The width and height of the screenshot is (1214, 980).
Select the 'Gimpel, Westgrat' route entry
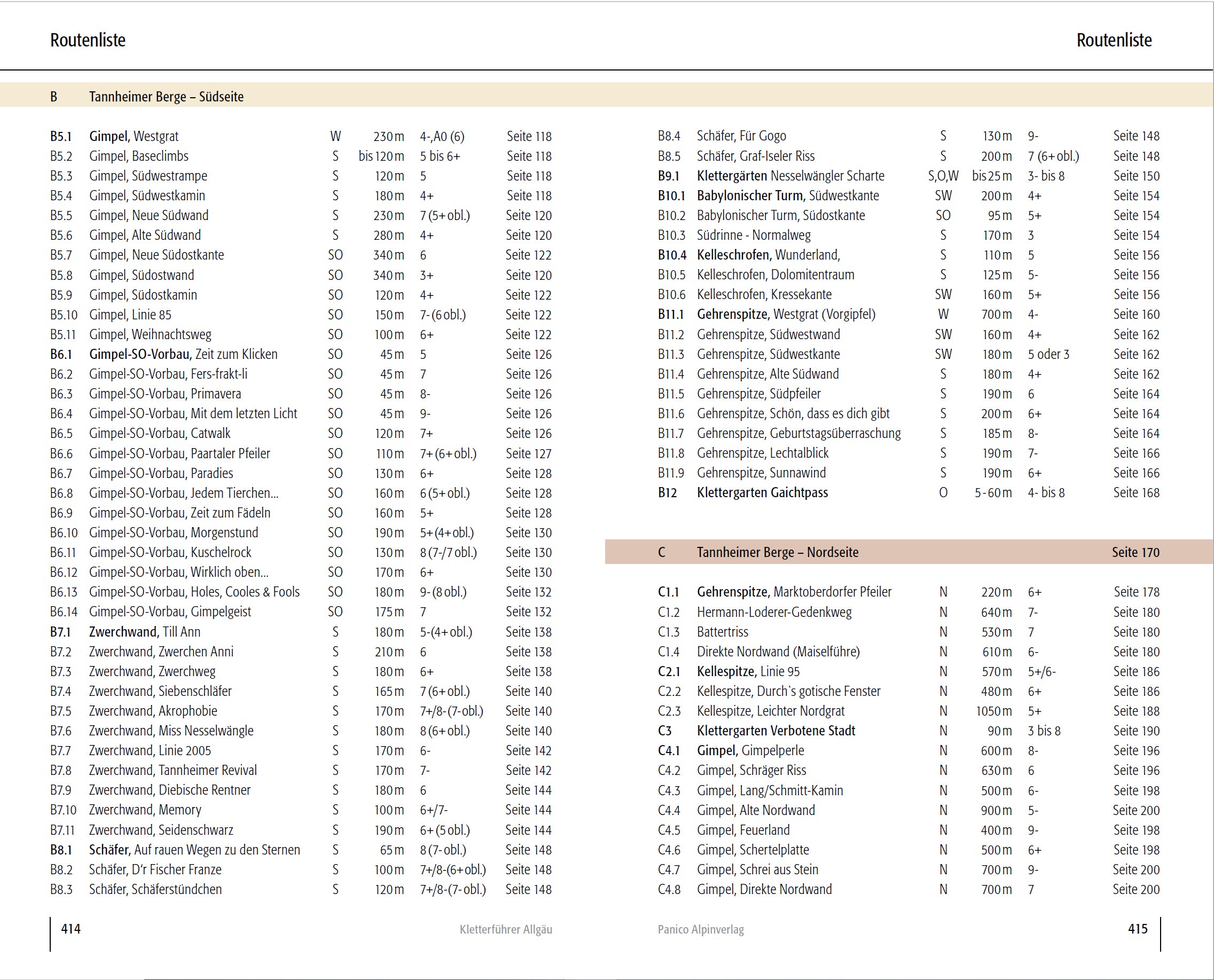pyautogui.click(x=134, y=136)
